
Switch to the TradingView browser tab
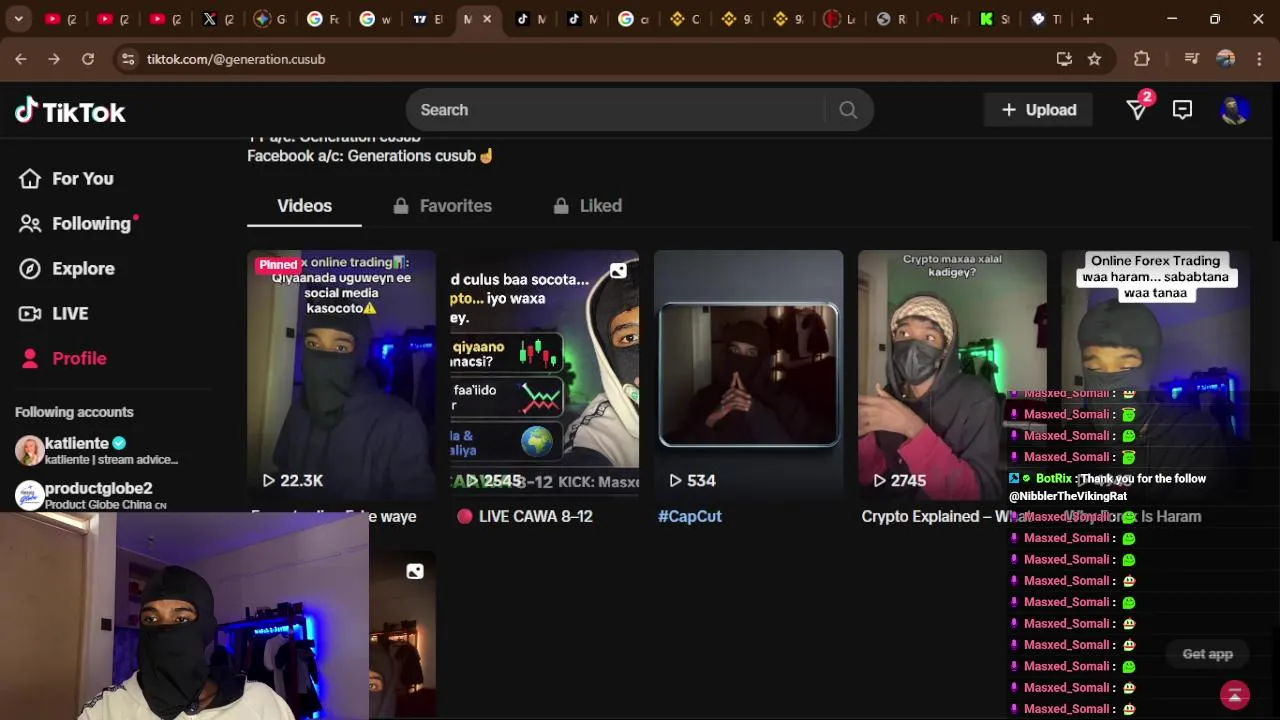[427, 19]
